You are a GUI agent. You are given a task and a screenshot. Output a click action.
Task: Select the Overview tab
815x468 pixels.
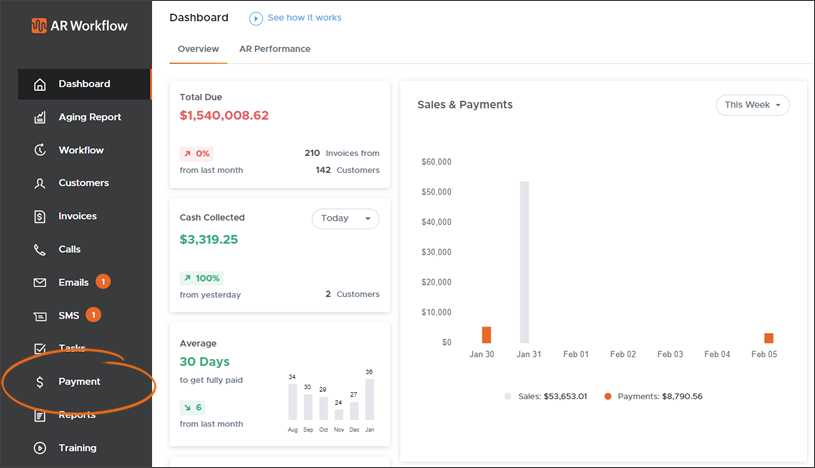[x=198, y=49]
